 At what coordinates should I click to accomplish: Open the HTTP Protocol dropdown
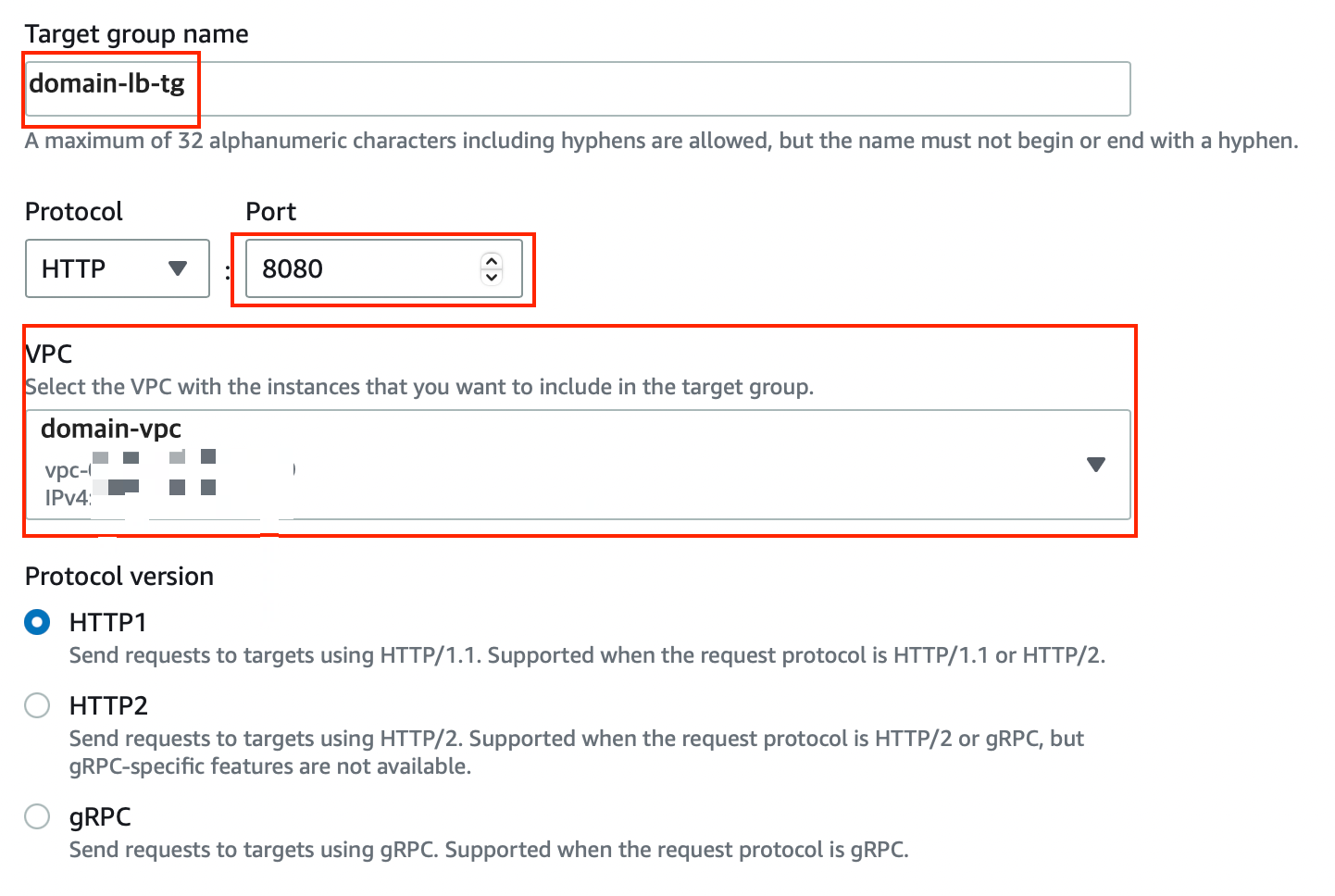[x=118, y=268]
